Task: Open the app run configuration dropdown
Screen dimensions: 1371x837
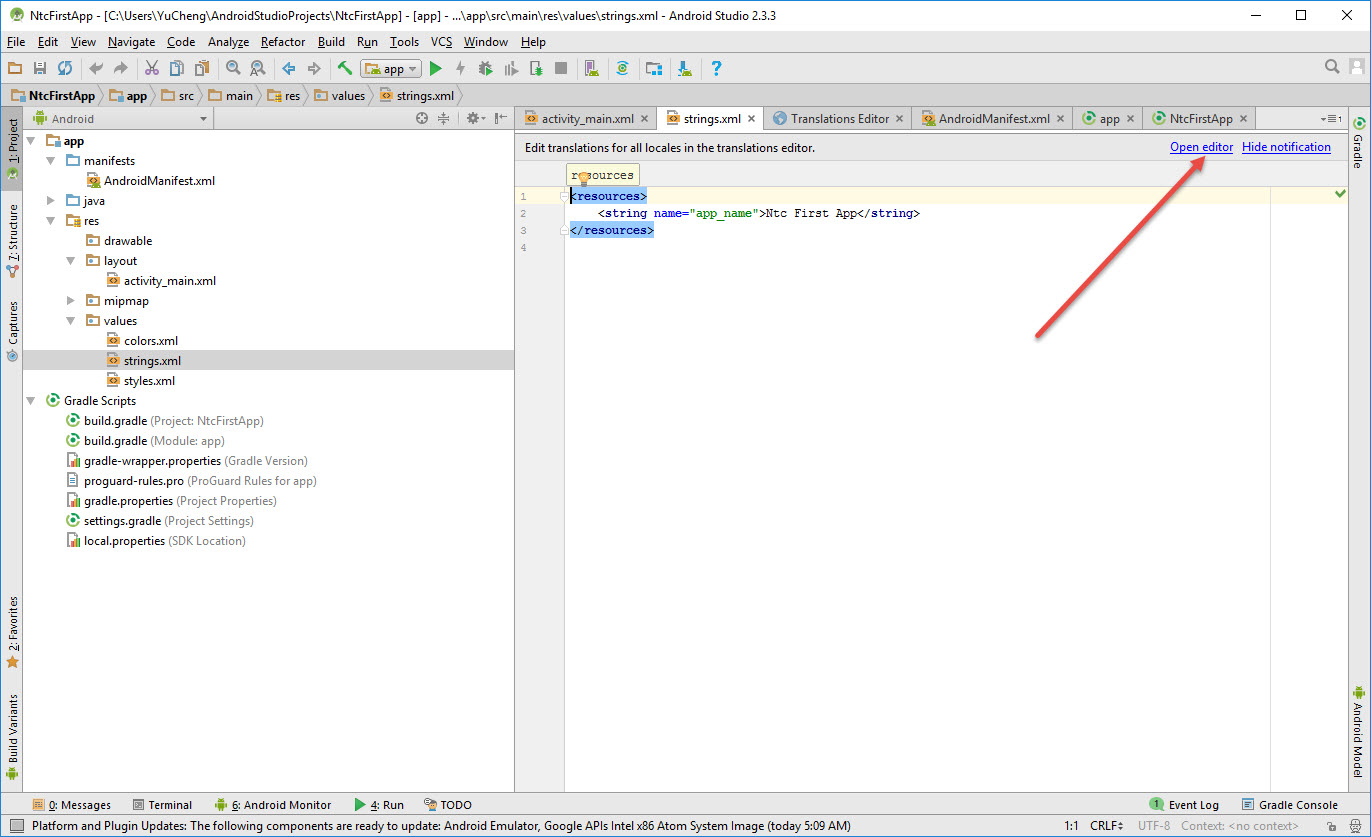Action: 392,69
